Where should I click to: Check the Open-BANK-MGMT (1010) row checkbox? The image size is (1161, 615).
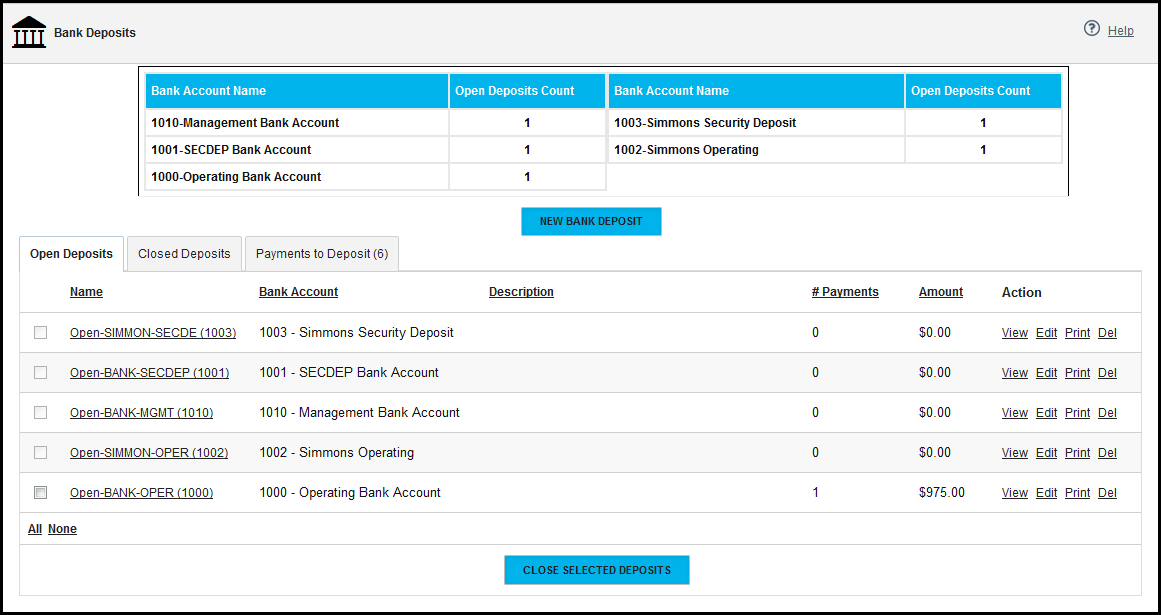pyautogui.click(x=41, y=412)
